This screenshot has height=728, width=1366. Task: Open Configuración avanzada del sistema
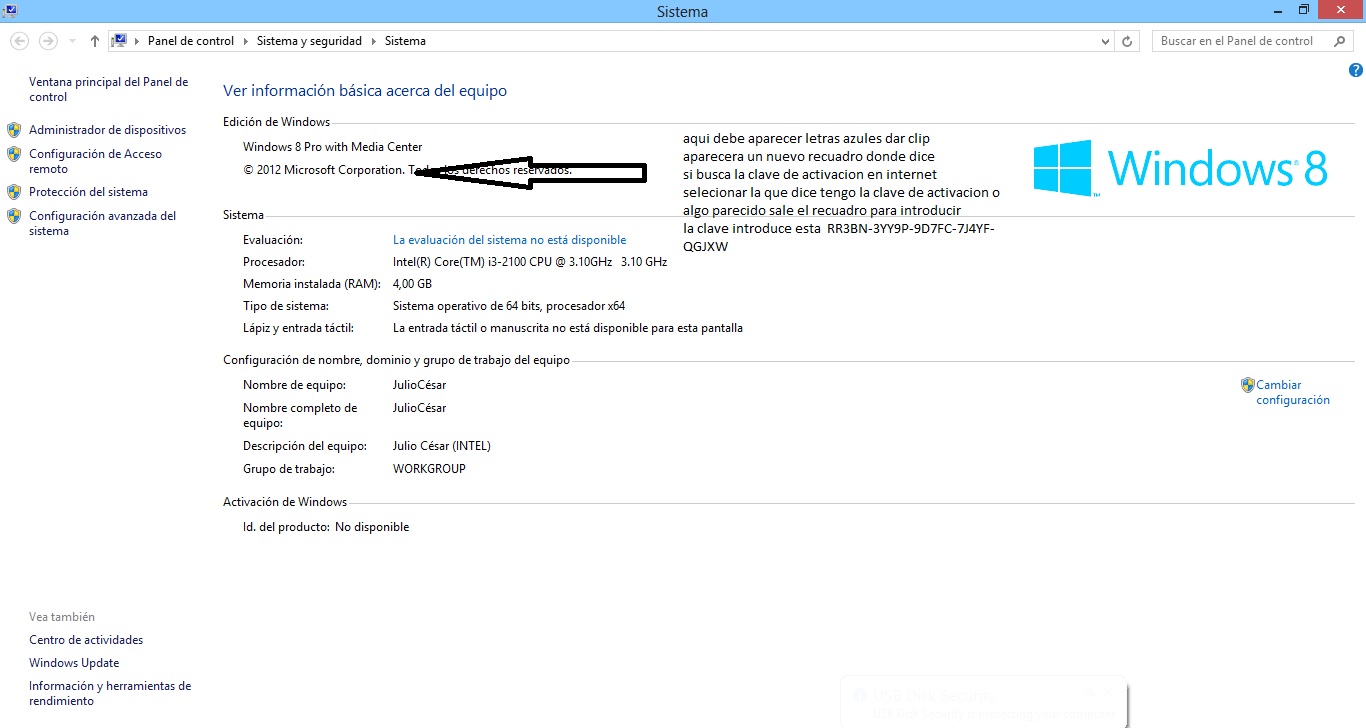pos(102,223)
